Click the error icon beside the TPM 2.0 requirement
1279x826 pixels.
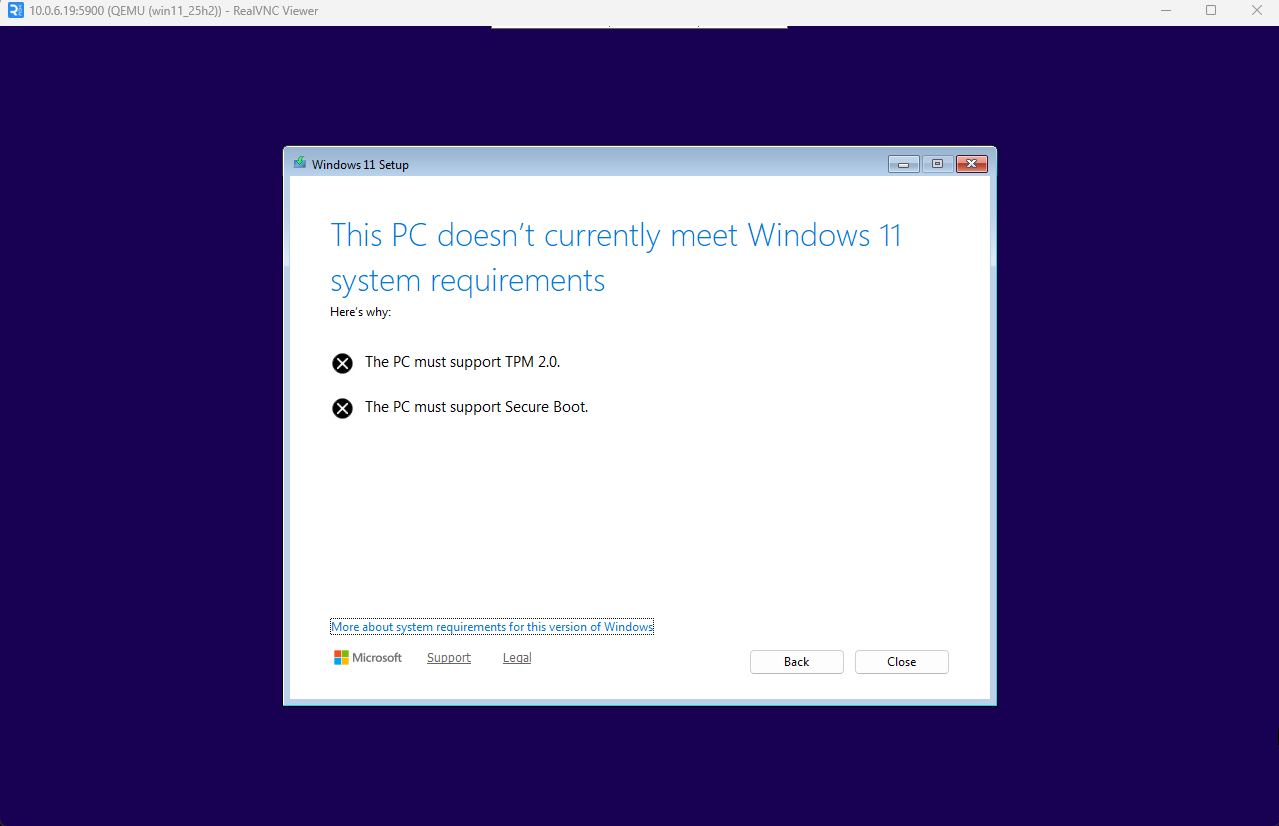coord(343,363)
